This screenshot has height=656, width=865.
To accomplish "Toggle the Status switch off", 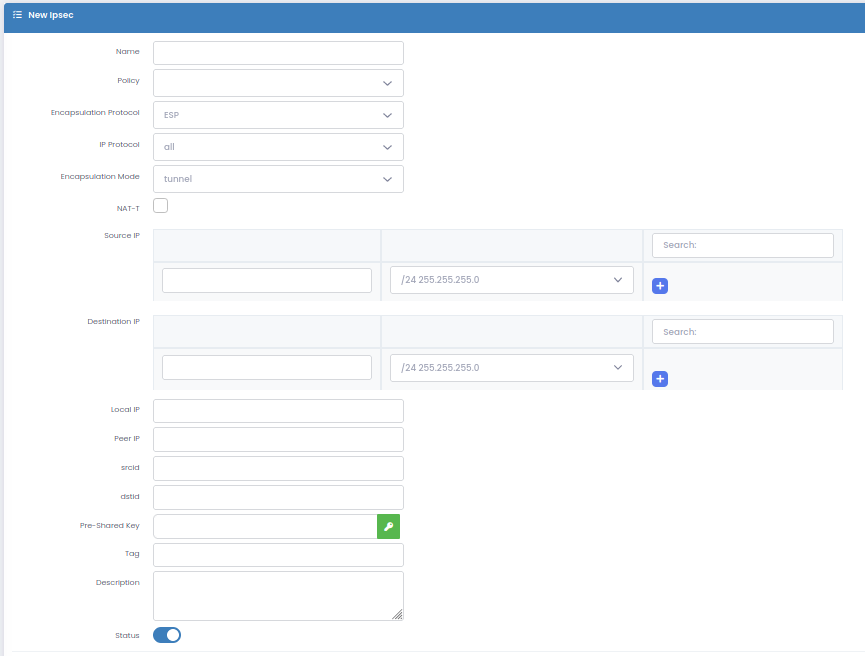I will point(167,635).
